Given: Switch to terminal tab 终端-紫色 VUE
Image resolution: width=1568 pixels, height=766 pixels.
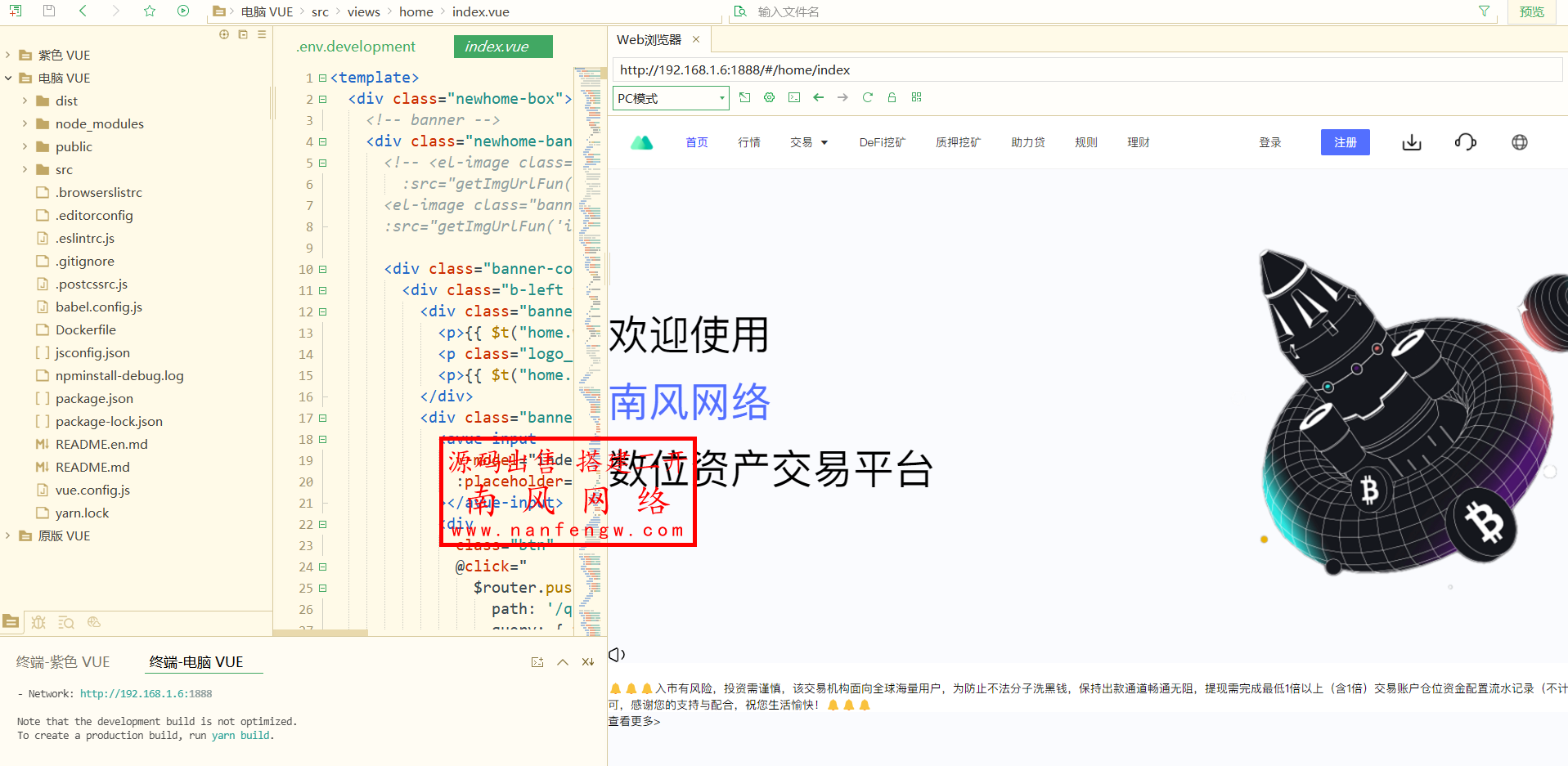Looking at the screenshot, I should (63, 661).
